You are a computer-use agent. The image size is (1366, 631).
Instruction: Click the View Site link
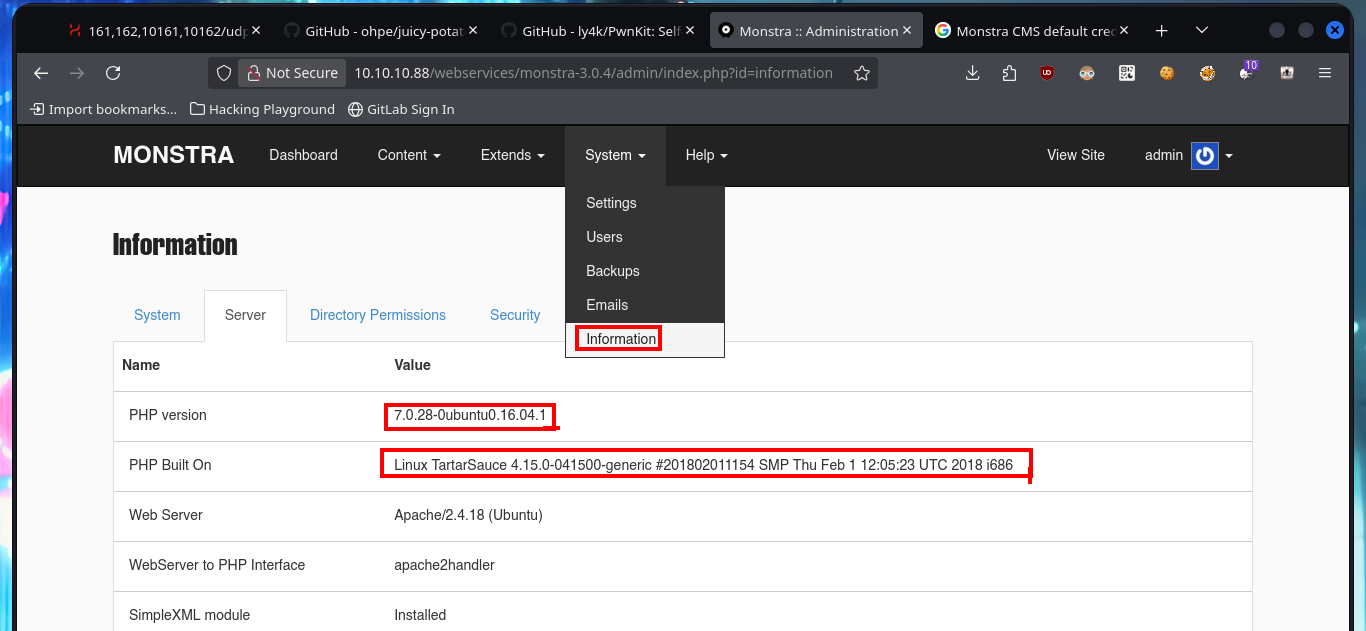tap(1076, 155)
